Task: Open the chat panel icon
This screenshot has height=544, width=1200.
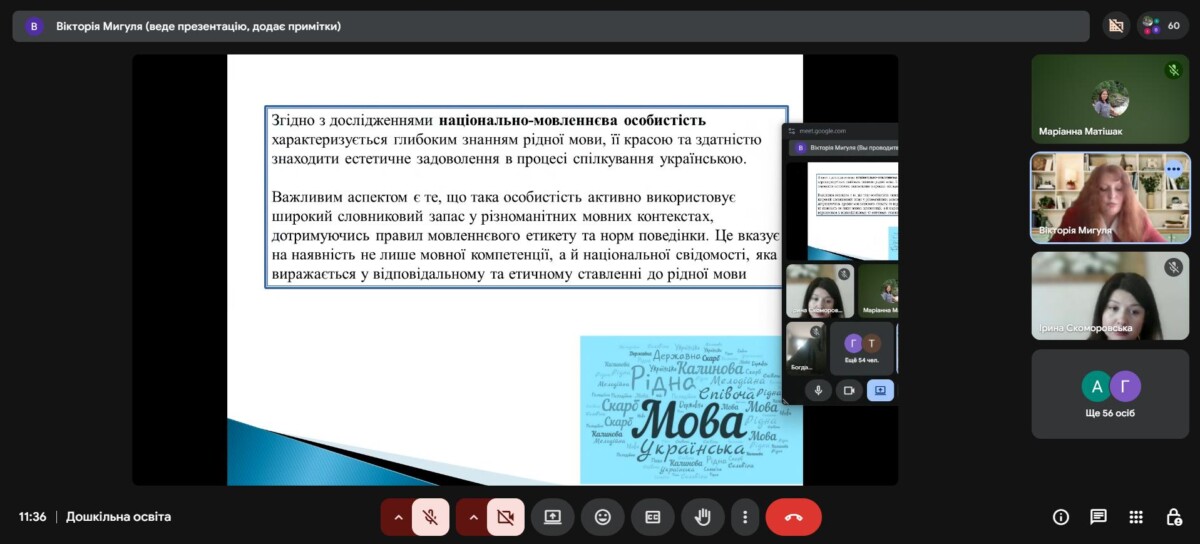Action: pos(1098,517)
